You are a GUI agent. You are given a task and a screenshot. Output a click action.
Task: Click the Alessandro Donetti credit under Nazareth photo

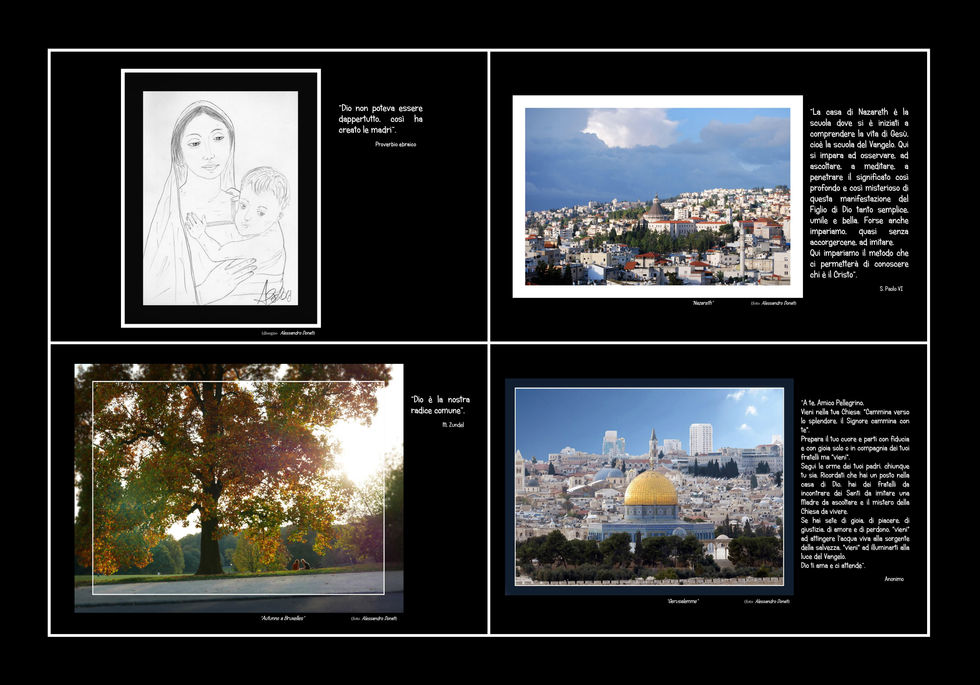click(773, 303)
